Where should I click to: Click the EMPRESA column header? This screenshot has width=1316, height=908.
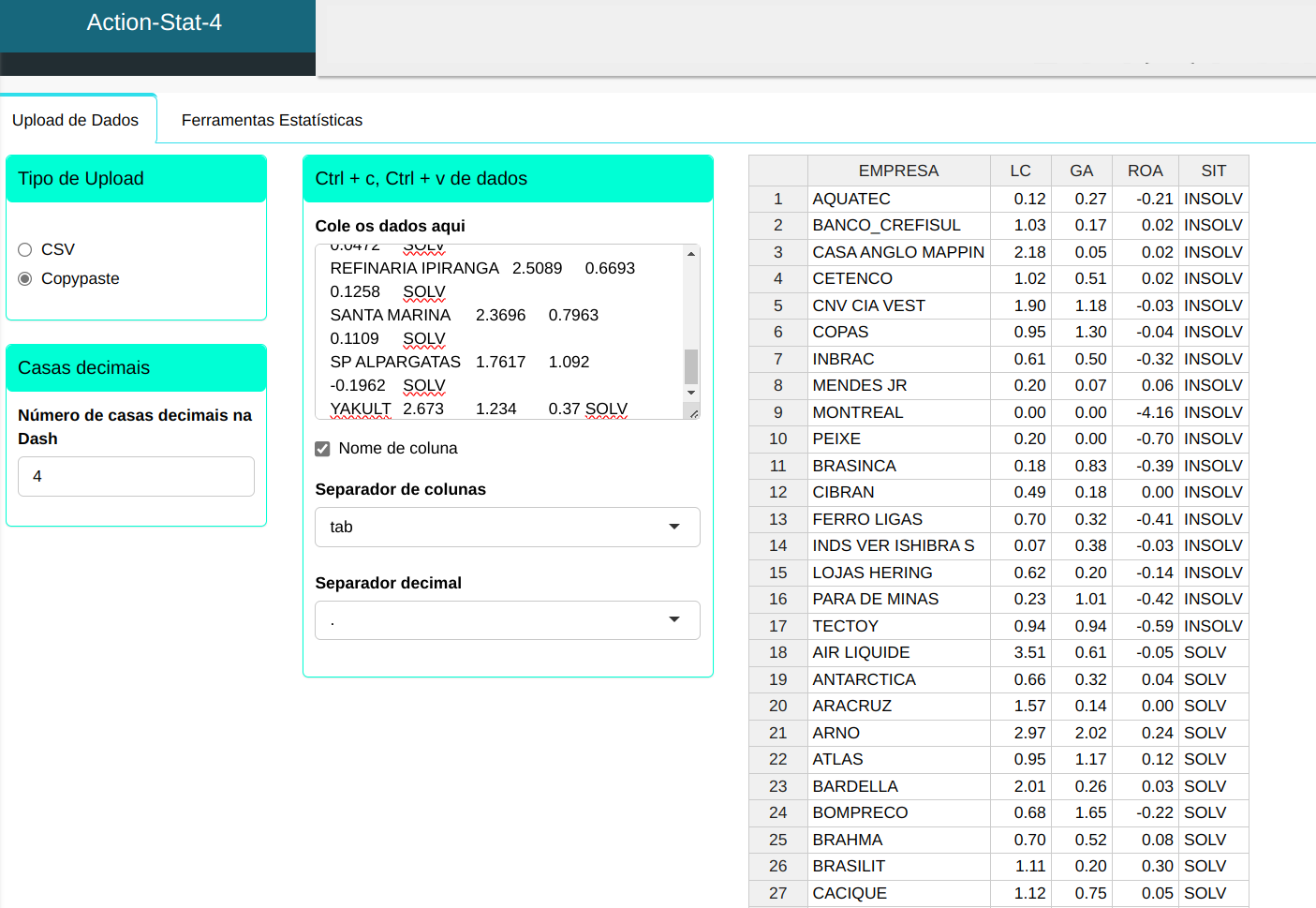[x=897, y=171]
